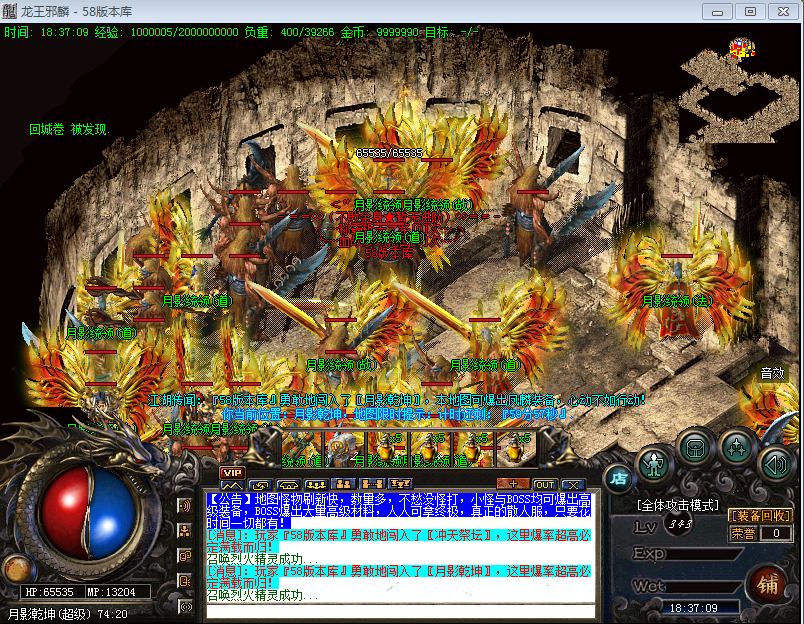Toggle the fourth chat side filter icon
804x624 pixels.
[184, 581]
